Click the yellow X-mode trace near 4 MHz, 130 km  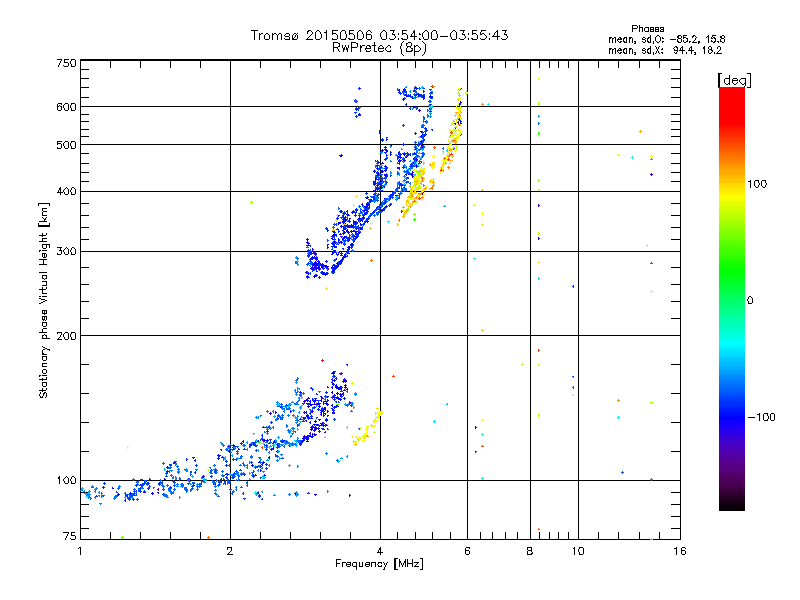tap(367, 427)
